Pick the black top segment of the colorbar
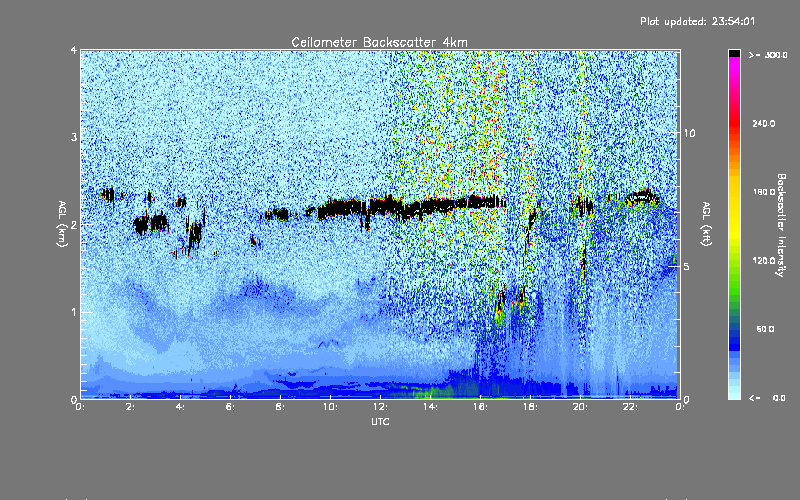Image resolution: width=800 pixels, height=500 pixels. pyautogui.click(x=734, y=53)
